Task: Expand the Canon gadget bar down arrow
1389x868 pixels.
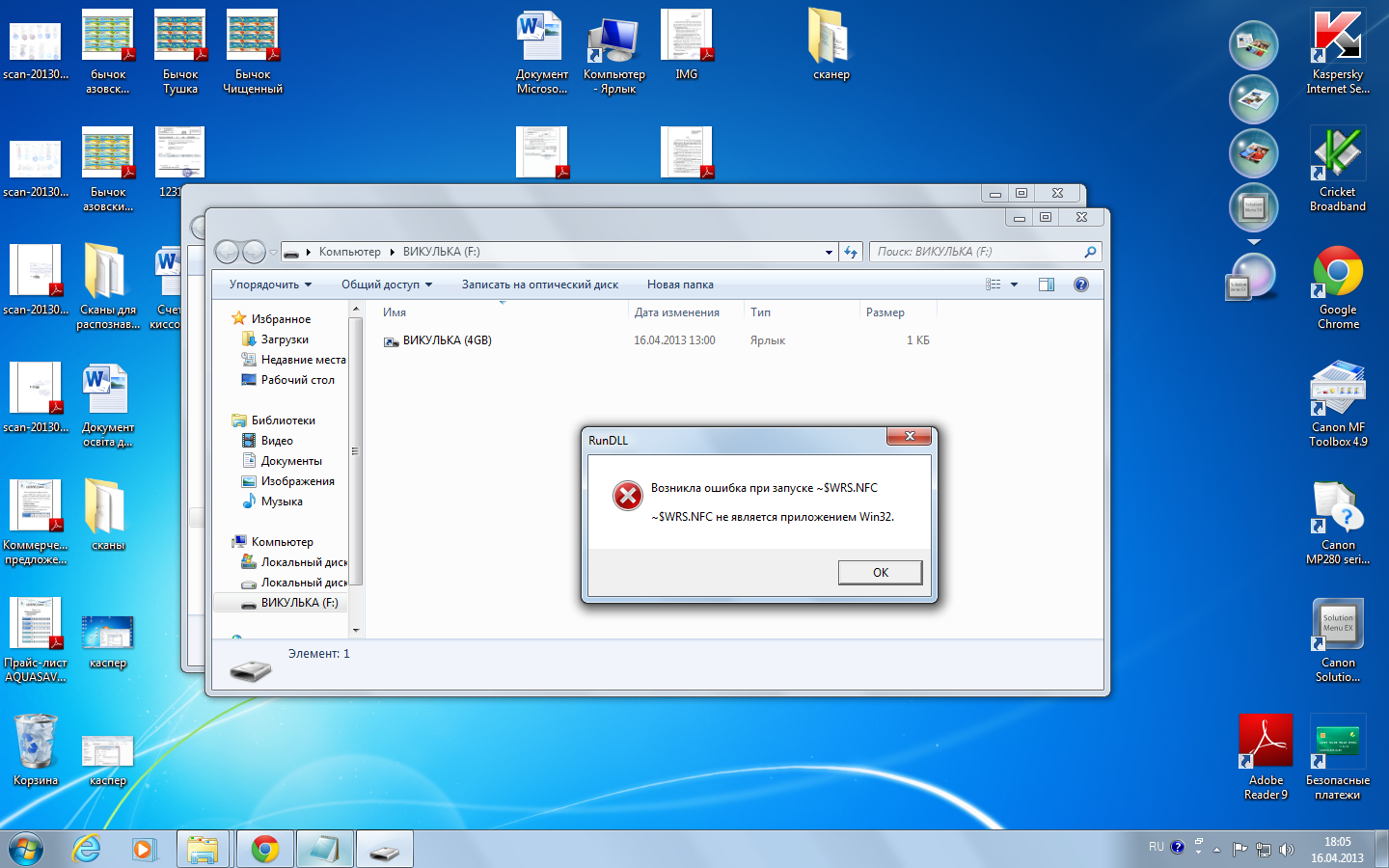Action: tap(1253, 241)
